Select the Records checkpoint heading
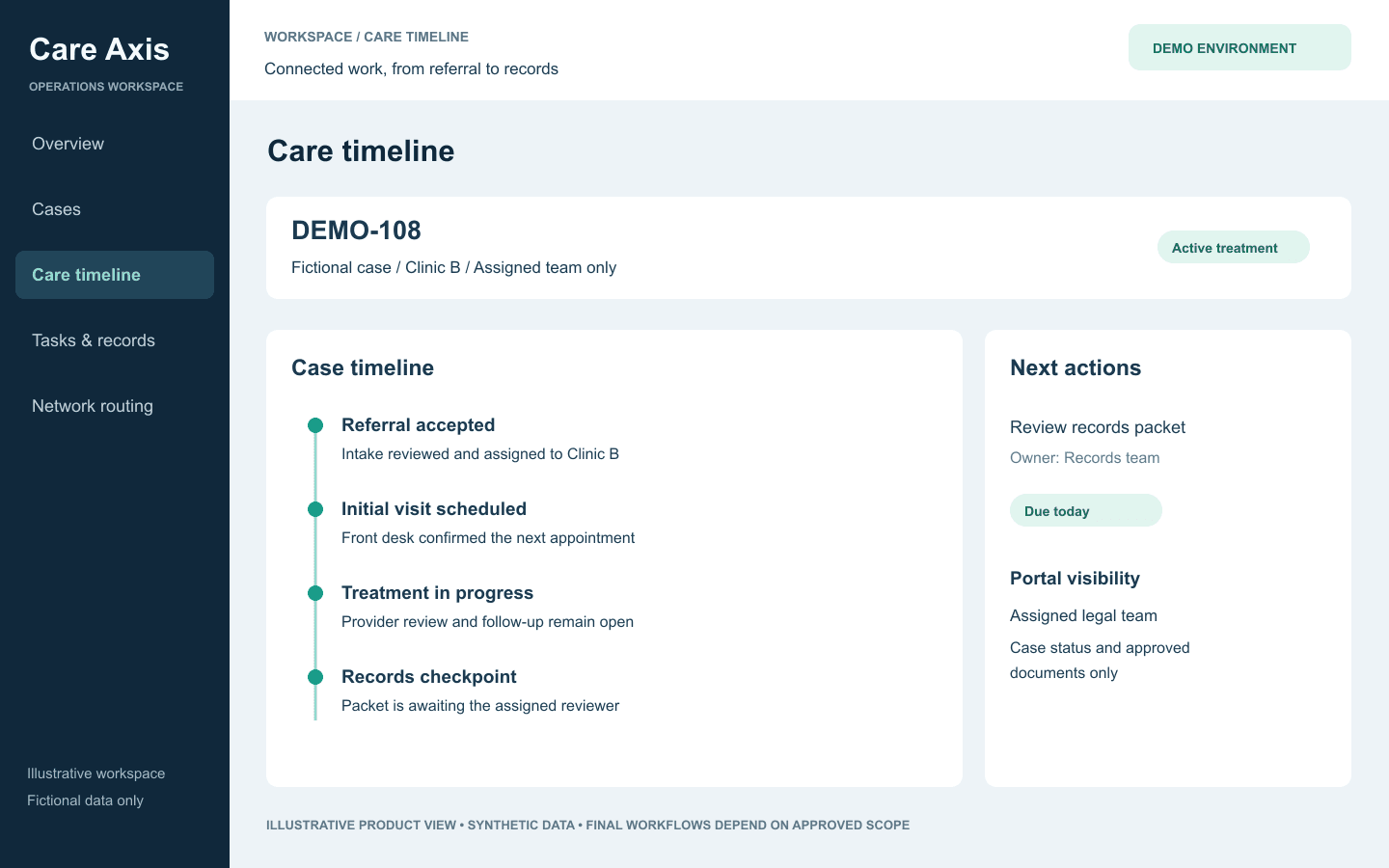The image size is (1389, 868). click(429, 677)
